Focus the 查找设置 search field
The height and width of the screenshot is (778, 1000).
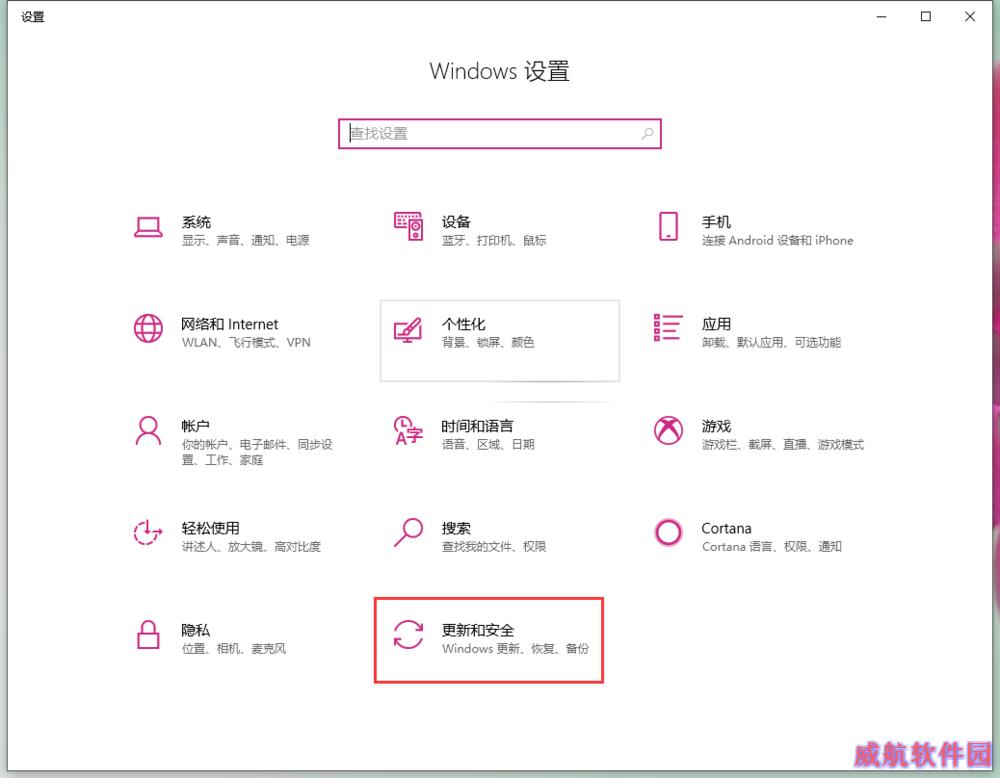[499, 134]
